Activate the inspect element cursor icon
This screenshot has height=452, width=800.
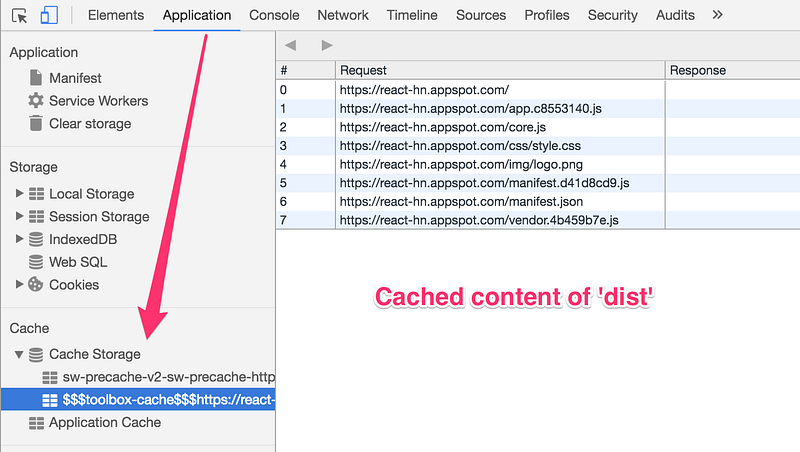point(19,16)
